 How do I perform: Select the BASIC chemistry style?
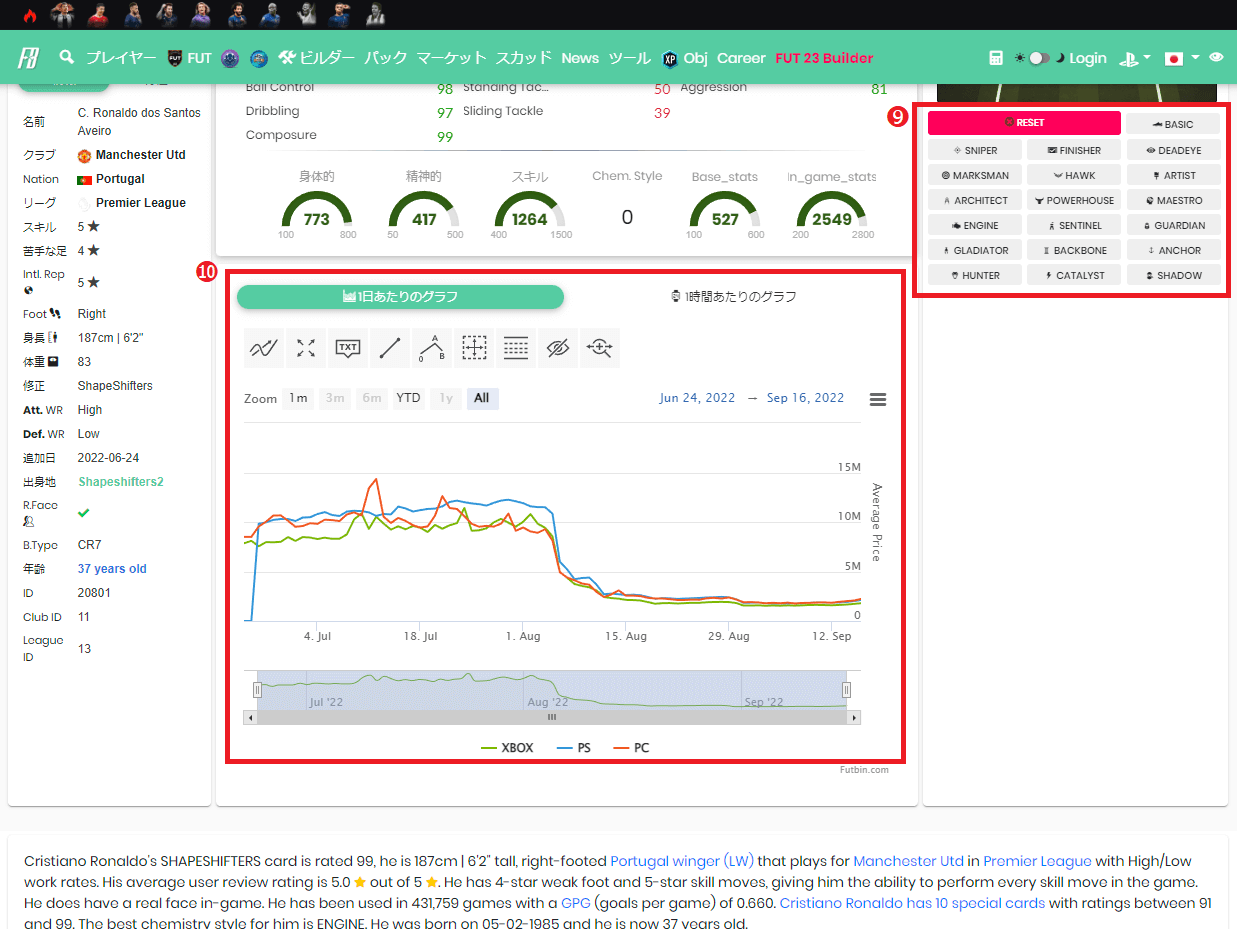[1173, 125]
